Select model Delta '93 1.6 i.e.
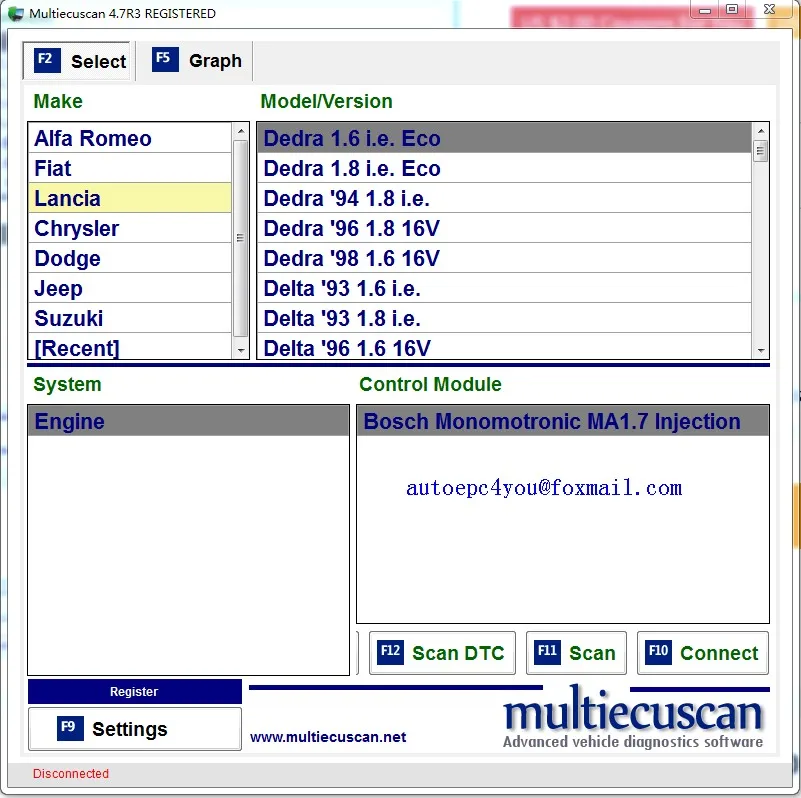 pyautogui.click(x=504, y=288)
